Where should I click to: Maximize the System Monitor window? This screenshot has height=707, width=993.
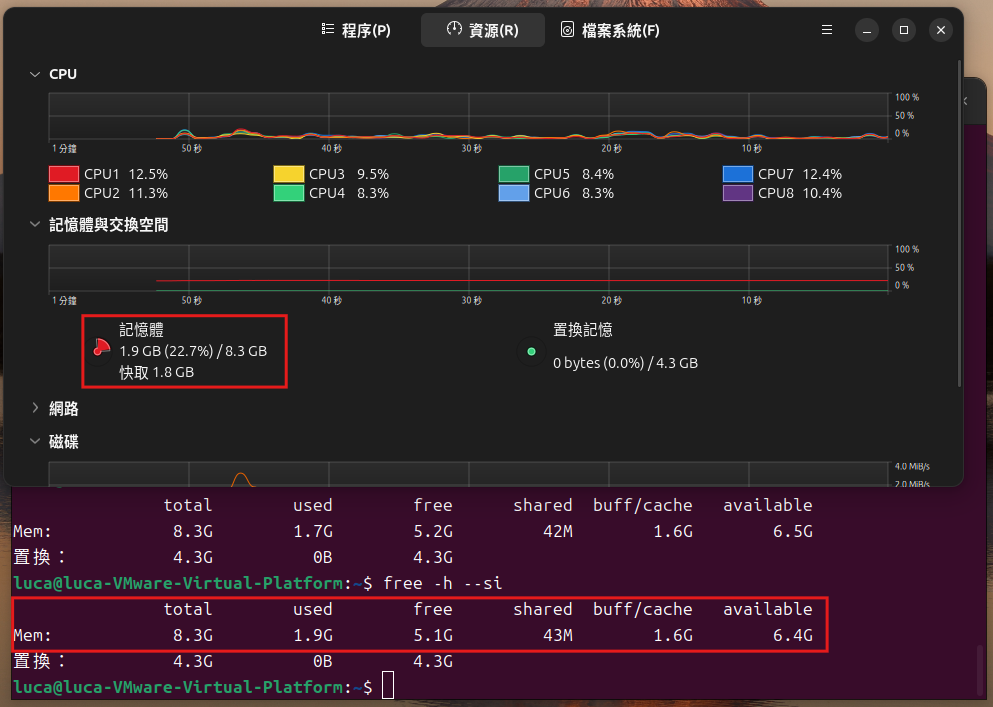(x=904, y=30)
